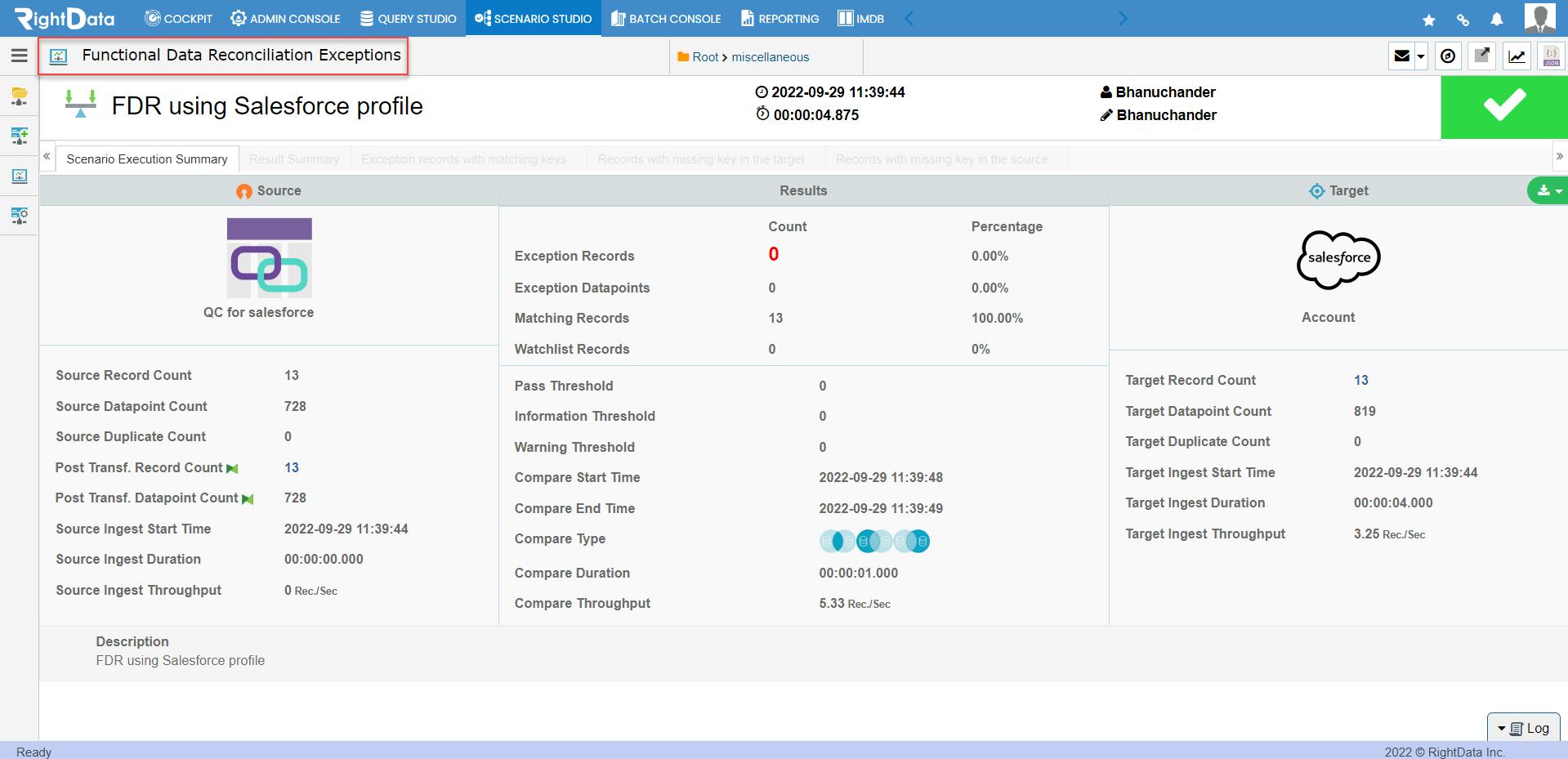Click the favorites star icon
The width and height of the screenshot is (1568, 759).
(1428, 20)
